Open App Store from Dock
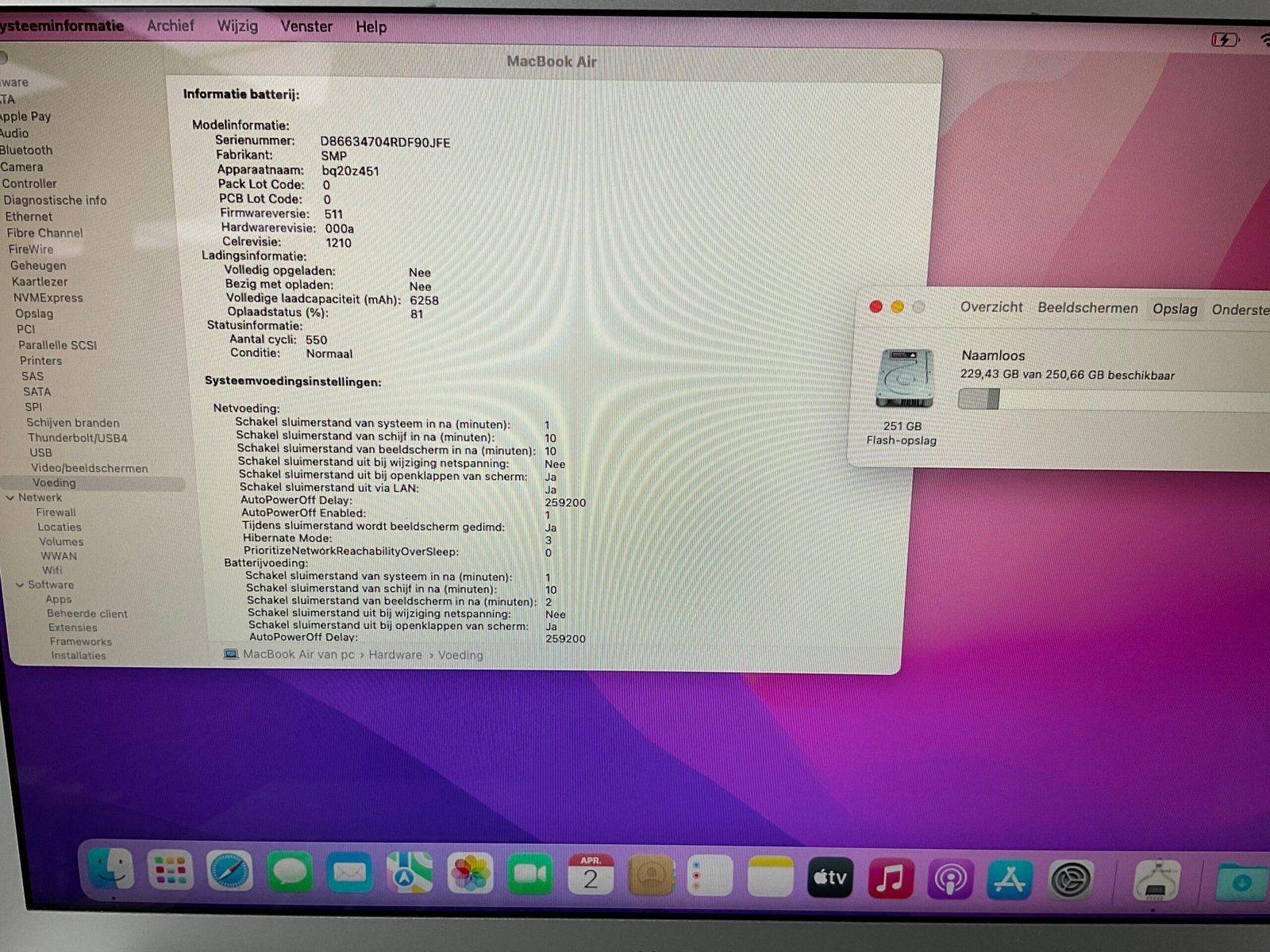This screenshot has width=1270, height=952. click(x=1010, y=880)
